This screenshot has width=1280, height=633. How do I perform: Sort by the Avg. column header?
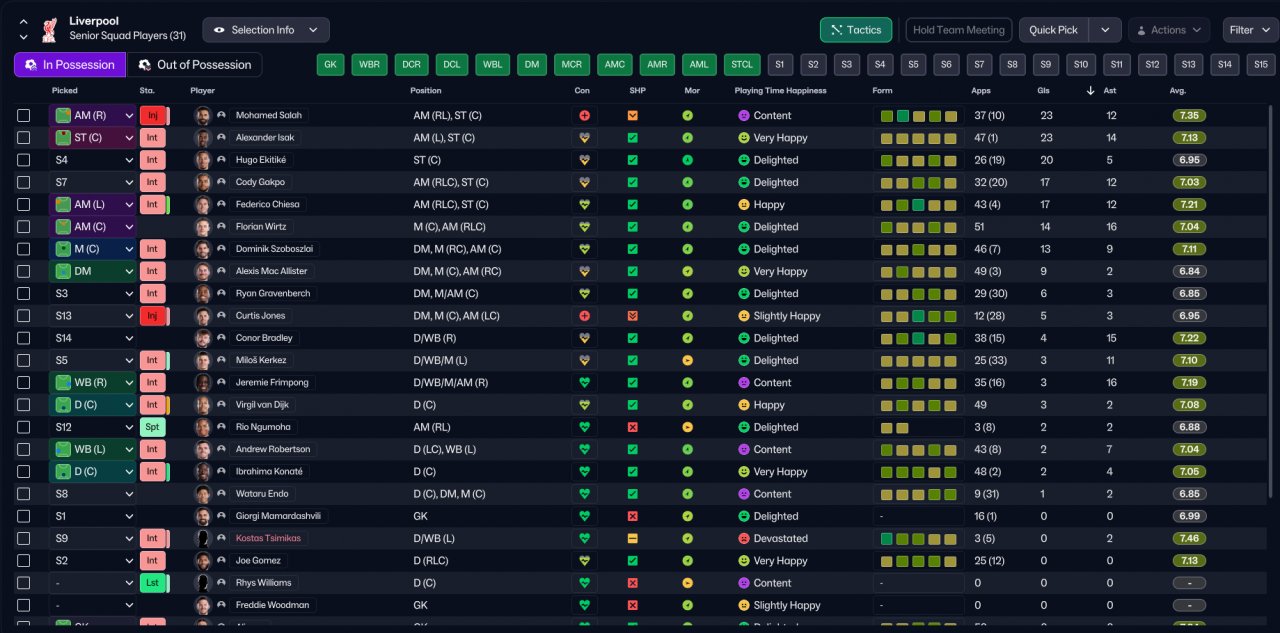pyautogui.click(x=1178, y=90)
